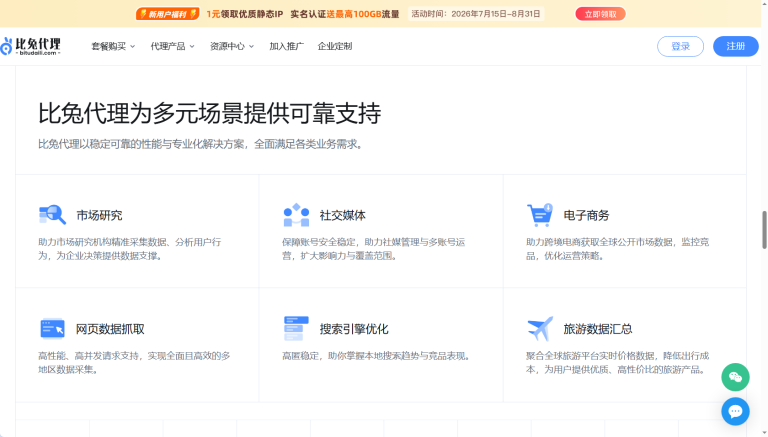Screen dimensions: 768x437
Task: Expand the 资源中心 dropdown menu
Action: click(x=232, y=46)
